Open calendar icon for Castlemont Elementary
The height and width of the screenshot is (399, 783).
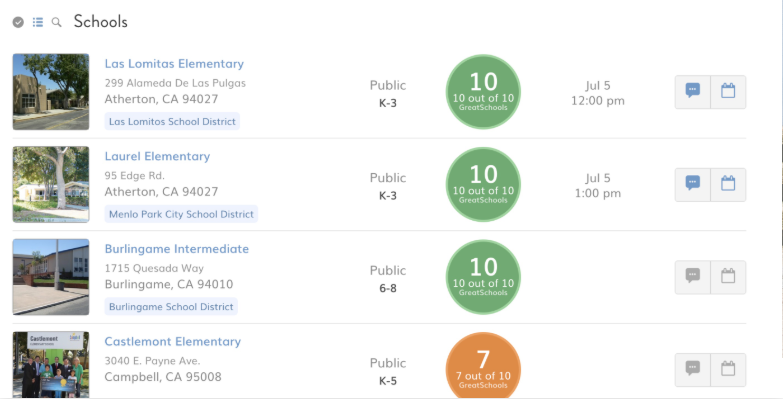[x=728, y=370]
